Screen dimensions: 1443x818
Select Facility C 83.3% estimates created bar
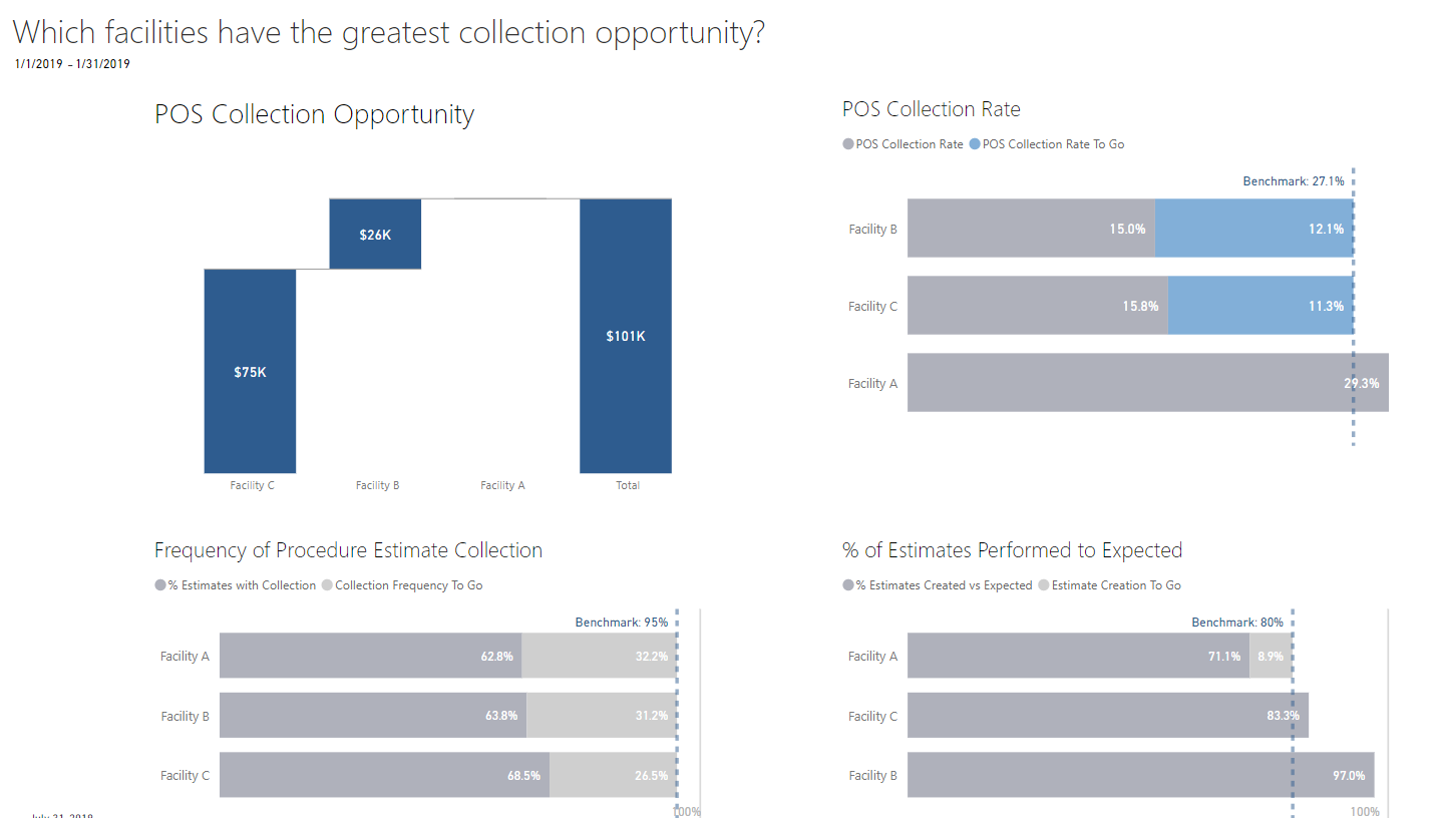pyautogui.click(x=1108, y=715)
